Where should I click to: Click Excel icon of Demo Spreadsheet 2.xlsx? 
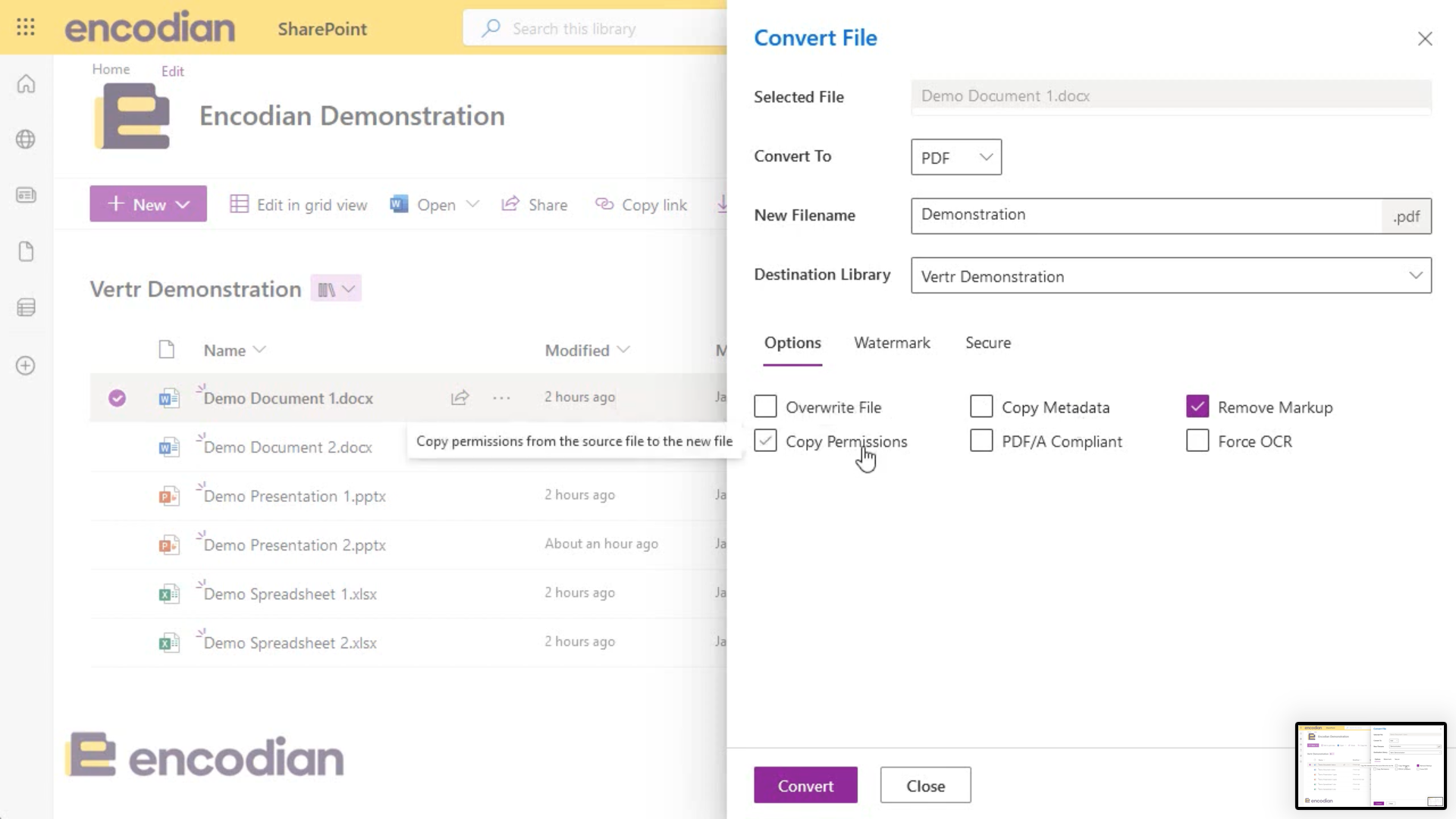(x=168, y=643)
